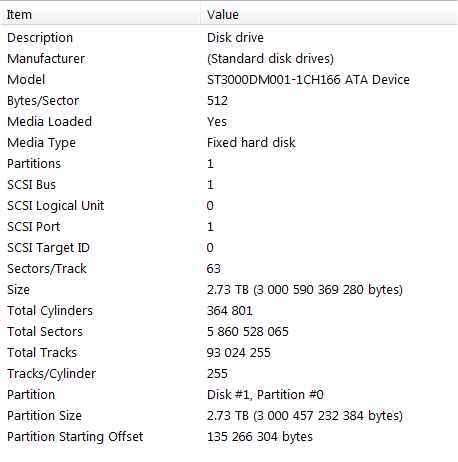Select the Model row ST3000DM001-1CH166
This screenshot has height=462, width=458.
229,80
